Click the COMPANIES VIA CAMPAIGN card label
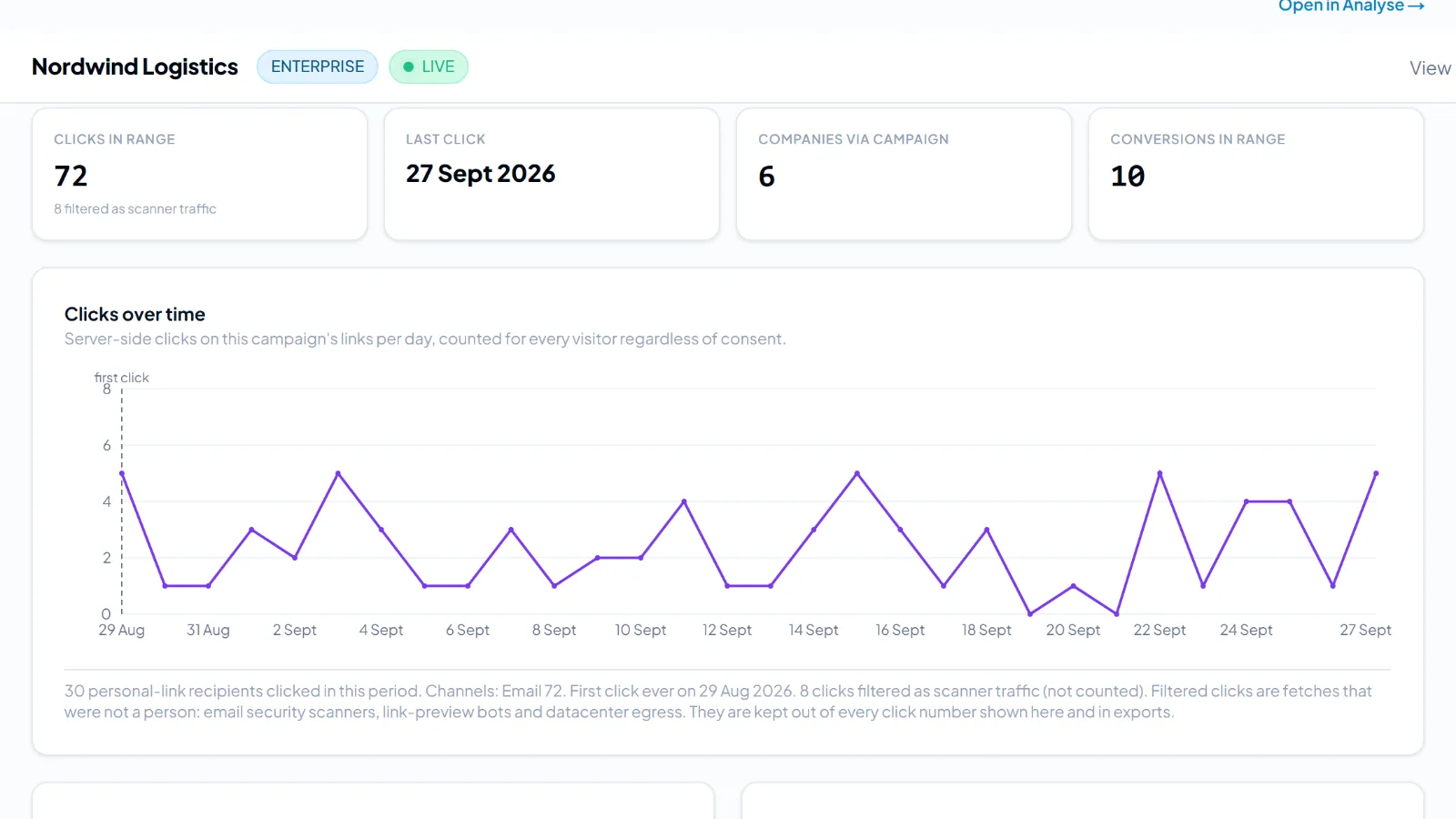 [854, 139]
